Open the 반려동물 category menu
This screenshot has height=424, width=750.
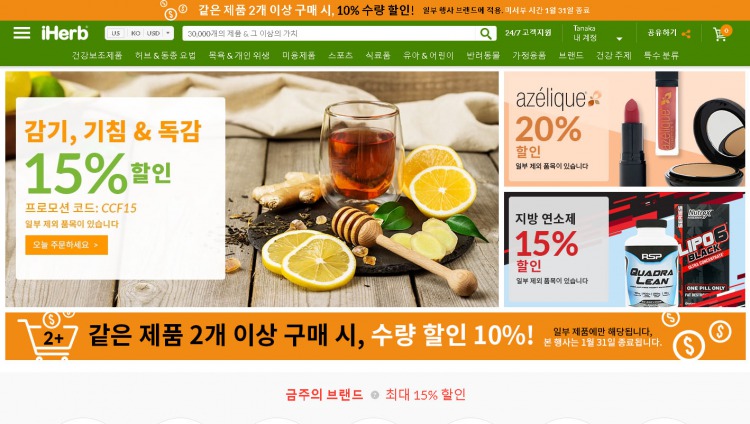(483, 56)
